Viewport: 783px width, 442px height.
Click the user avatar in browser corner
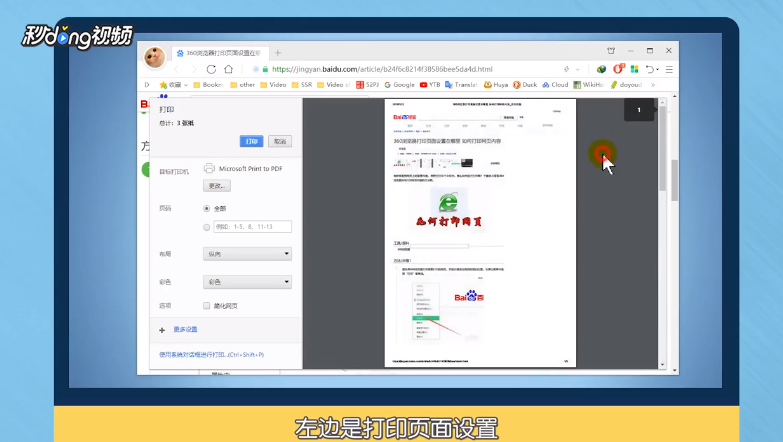point(154,57)
